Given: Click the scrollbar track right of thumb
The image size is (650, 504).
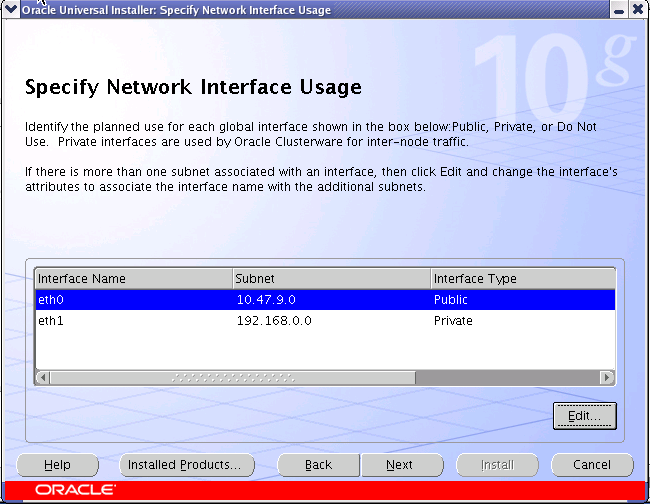Looking at the screenshot, I should click(508, 378).
